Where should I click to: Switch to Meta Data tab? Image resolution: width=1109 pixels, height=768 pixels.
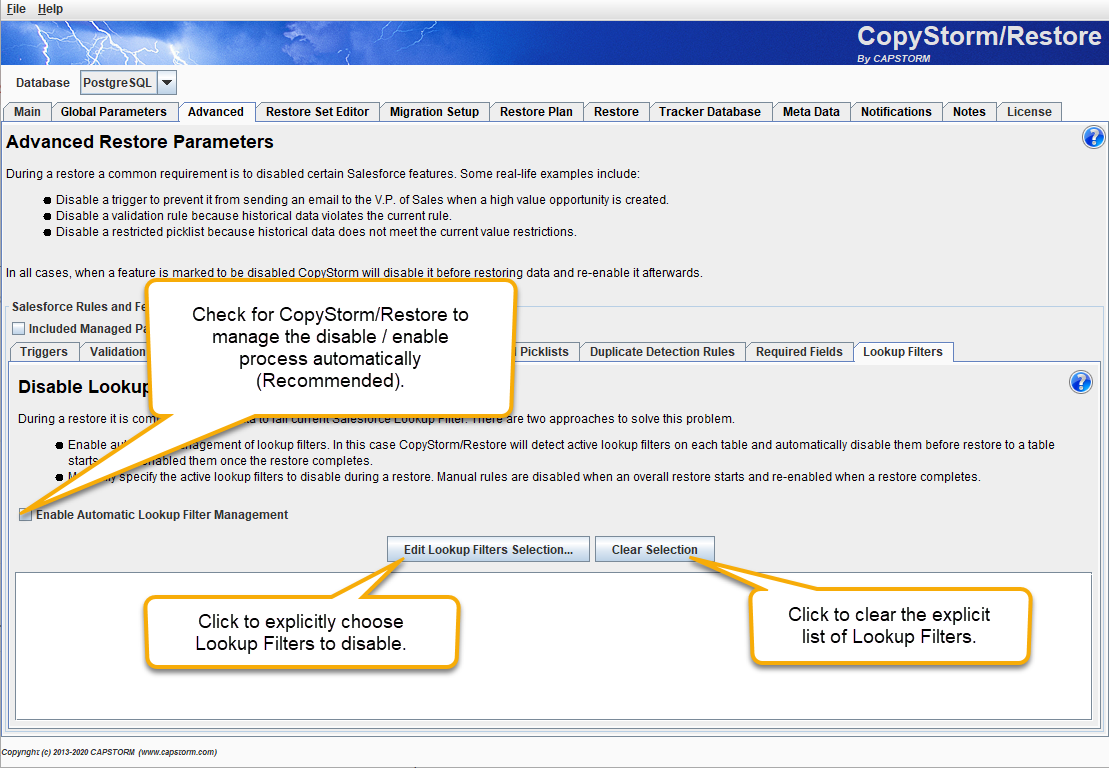pyautogui.click(x=811, y=112)
